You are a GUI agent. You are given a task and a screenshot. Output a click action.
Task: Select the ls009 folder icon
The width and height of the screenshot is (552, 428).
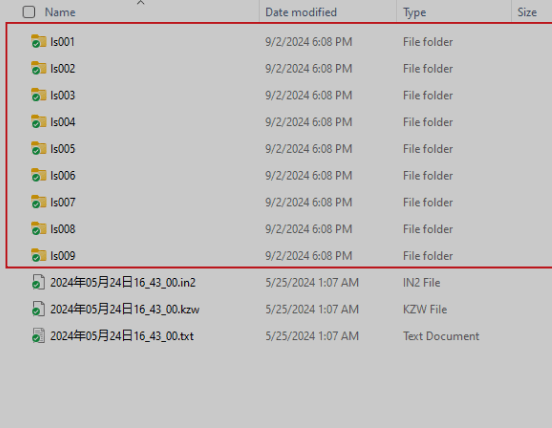38,255
